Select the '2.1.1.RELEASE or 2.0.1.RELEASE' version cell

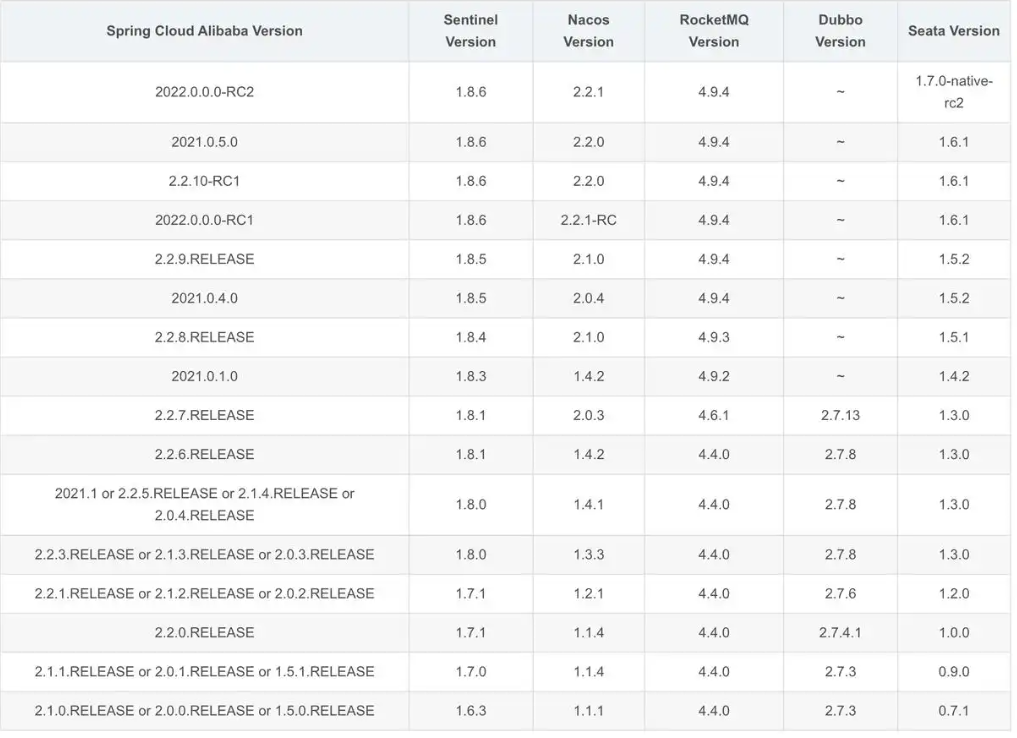[x=204, y=671]
